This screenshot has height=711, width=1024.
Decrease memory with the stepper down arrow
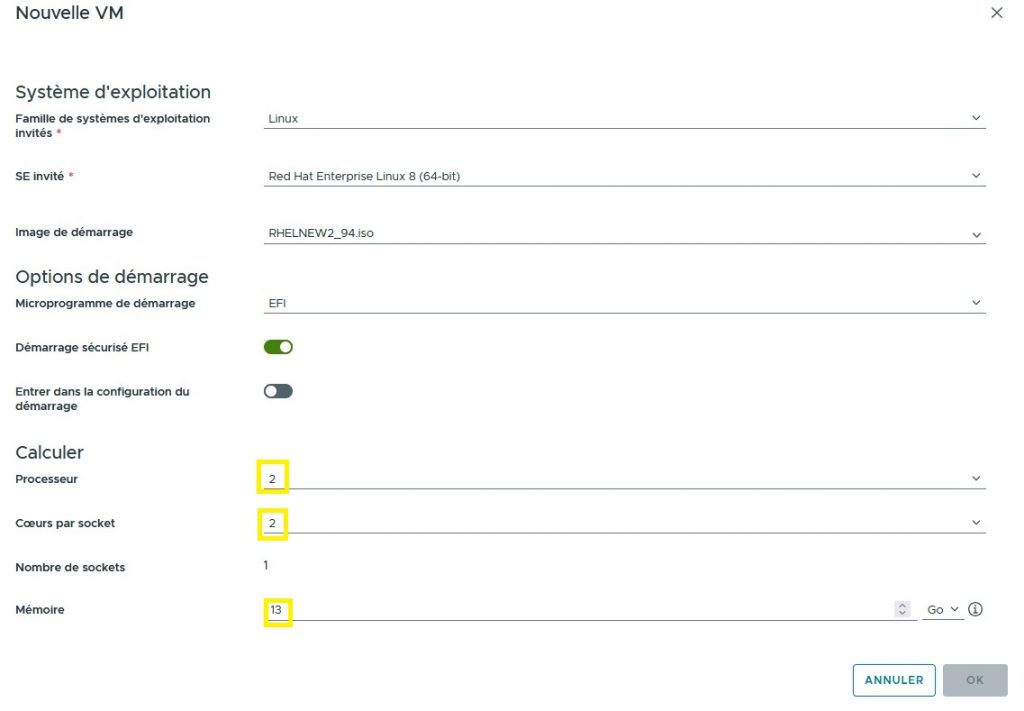(902, 613)
